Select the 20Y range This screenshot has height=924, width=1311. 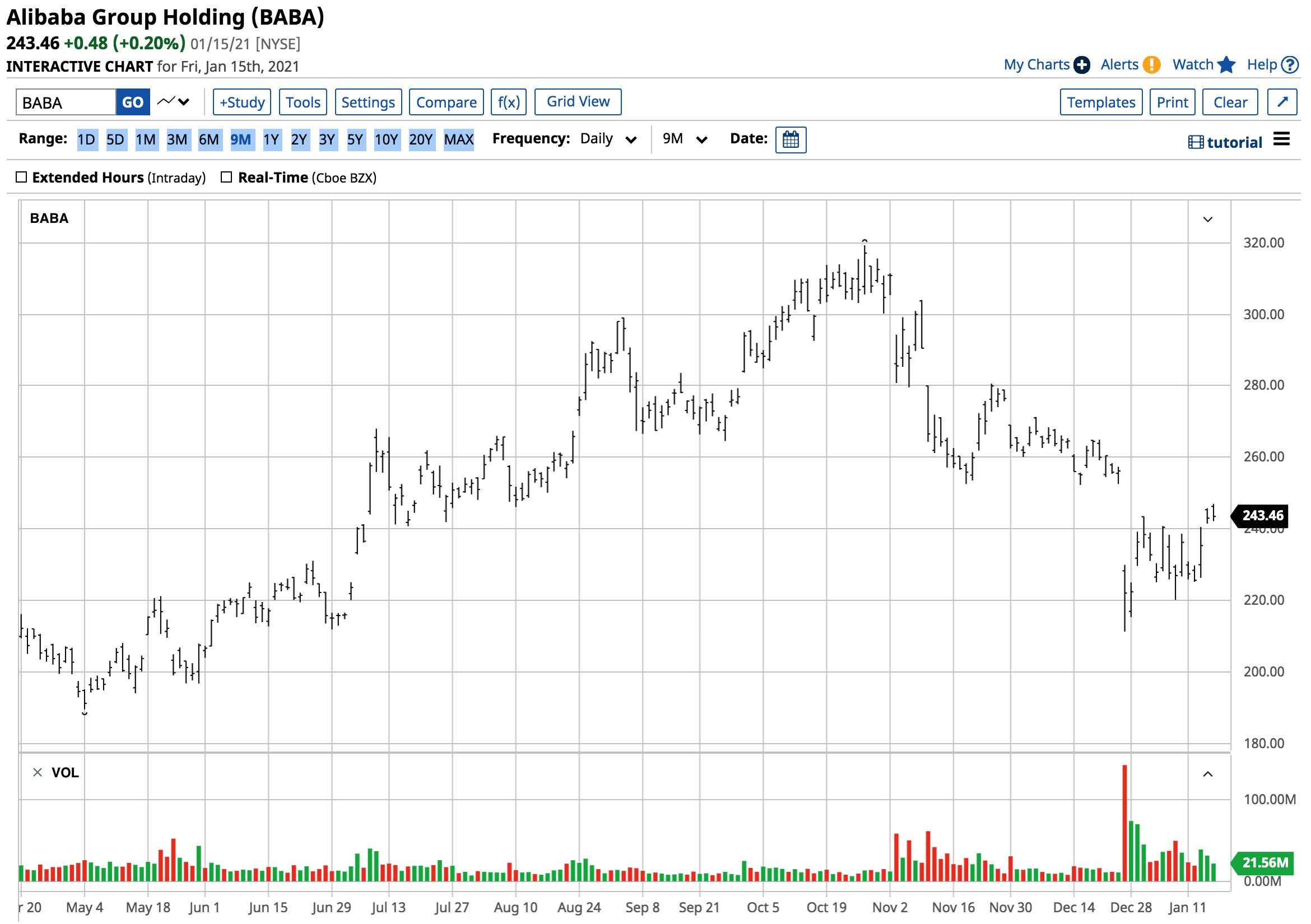[421, 140]
